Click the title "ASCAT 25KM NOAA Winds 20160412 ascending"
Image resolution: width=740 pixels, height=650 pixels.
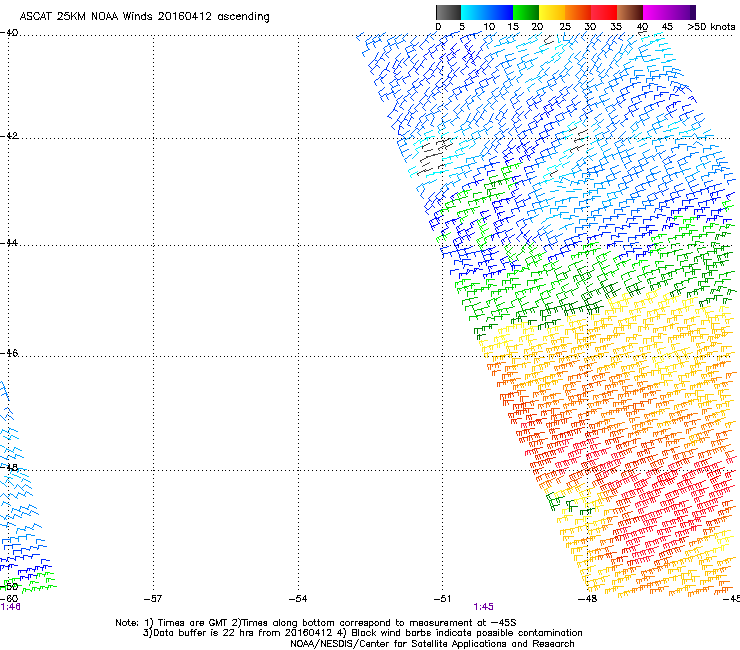(x=144, y=17)
